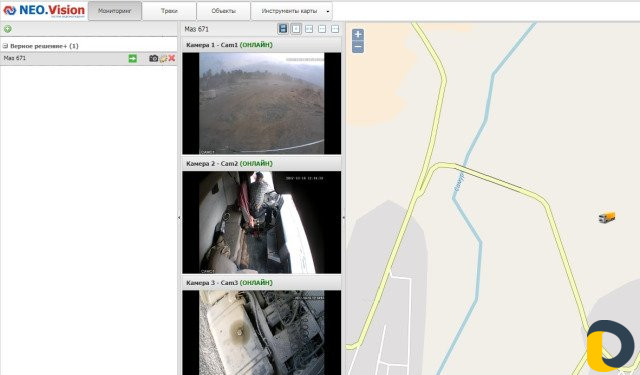
Task: Click the red X icon for Маз 671
Action: (x=172, y=58)
